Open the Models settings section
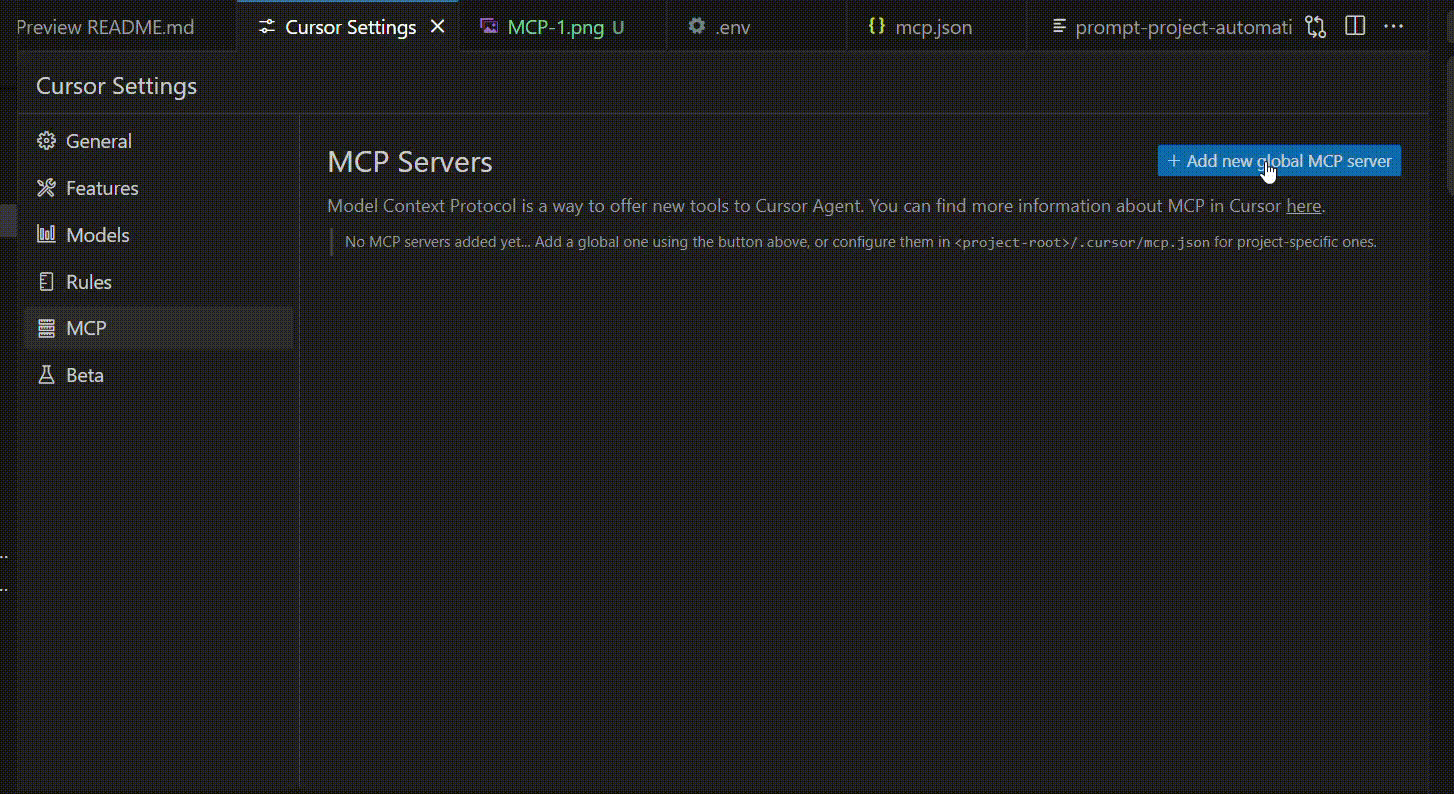Viewport: 1454px width, 794px height. pos(158,235)
